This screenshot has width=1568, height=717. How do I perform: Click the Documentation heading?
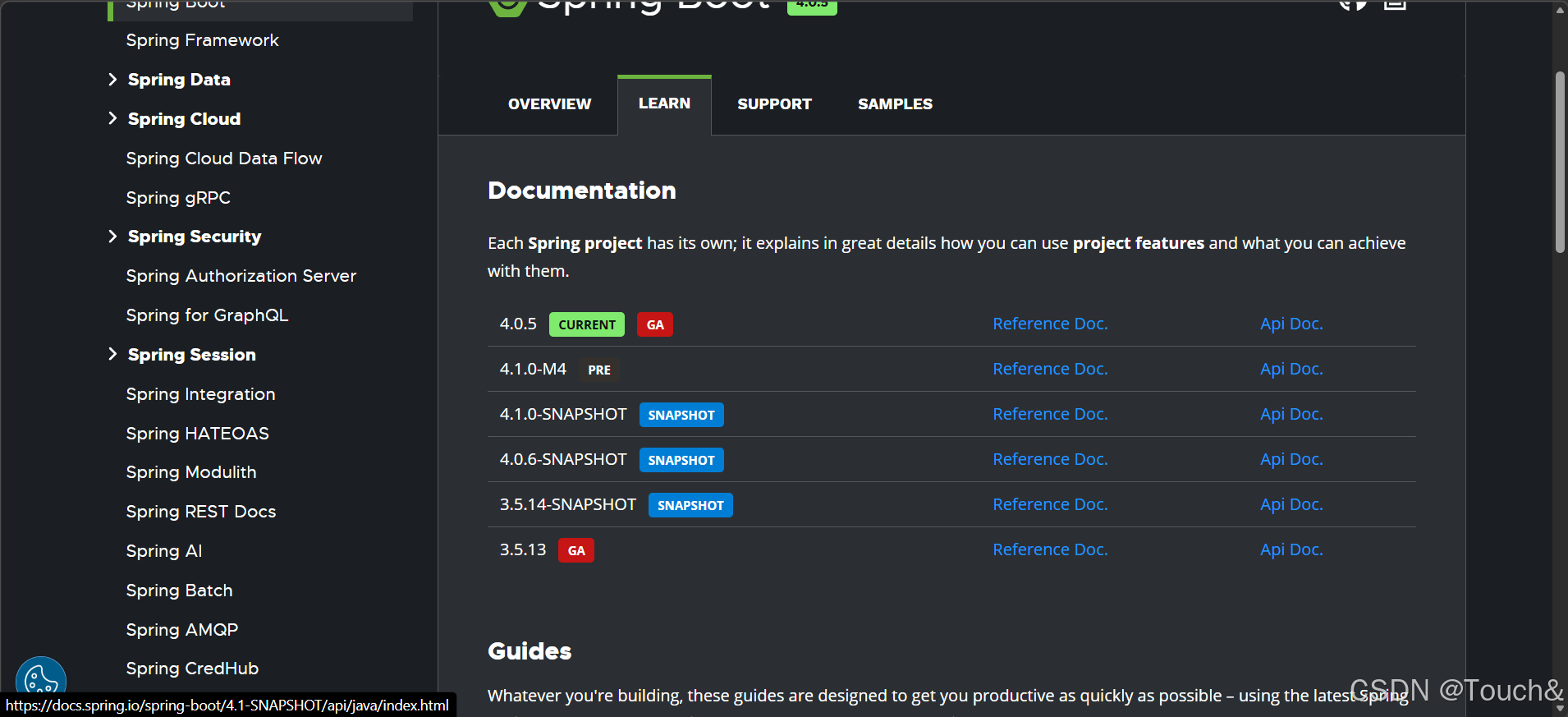pyautogui.click(x=582, y=191)
